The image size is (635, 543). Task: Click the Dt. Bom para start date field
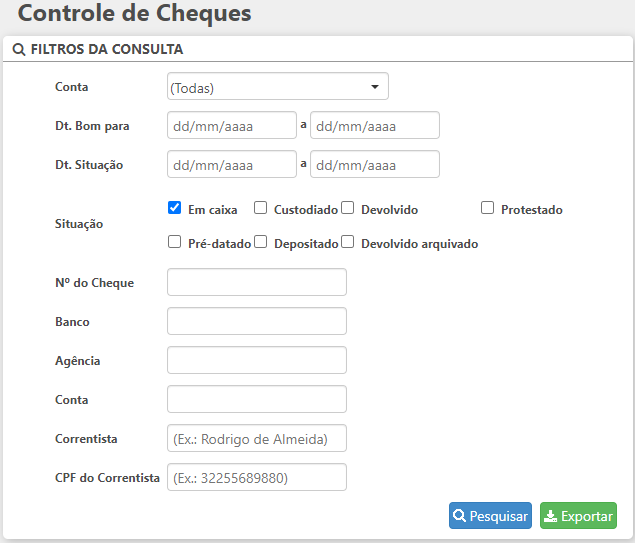tap(231, 125)
